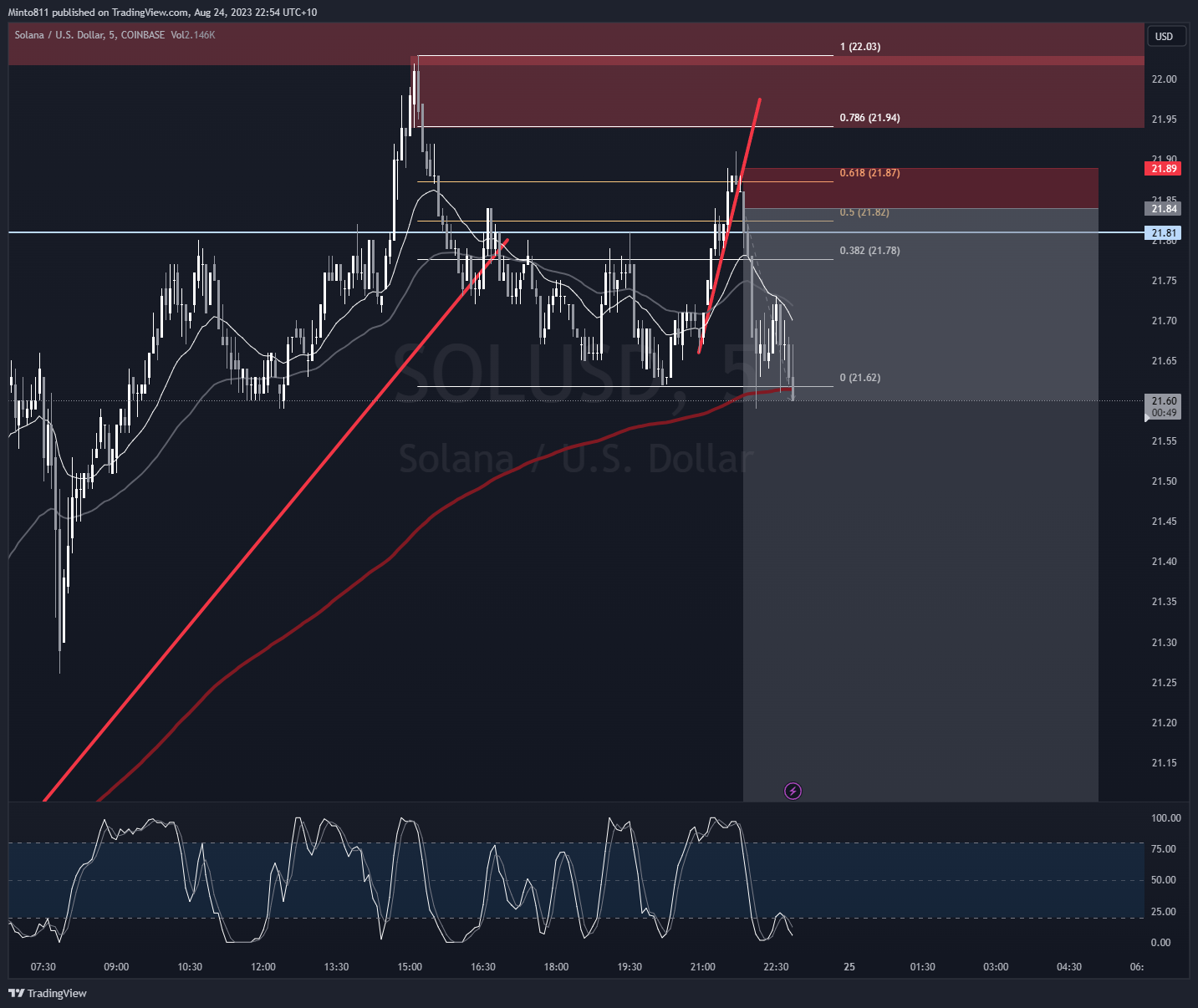Select the Fibonacci label '0.382 (21.78)'
Screen dimensions: 1198x1008
870,251
